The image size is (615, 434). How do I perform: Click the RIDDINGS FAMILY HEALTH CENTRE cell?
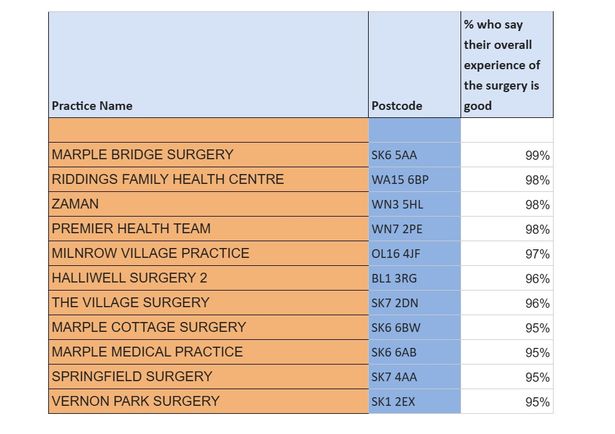pyautogui.click(x=167, y=179)
